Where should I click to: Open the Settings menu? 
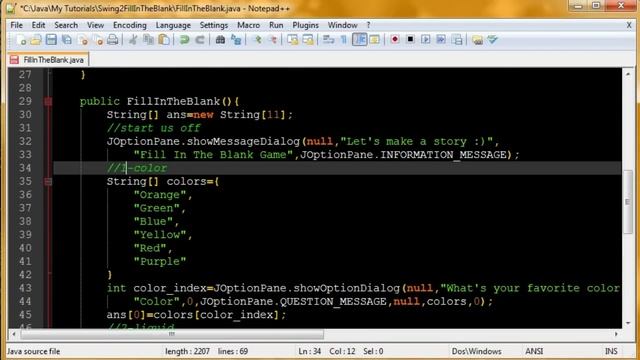[x=214, y=25]
